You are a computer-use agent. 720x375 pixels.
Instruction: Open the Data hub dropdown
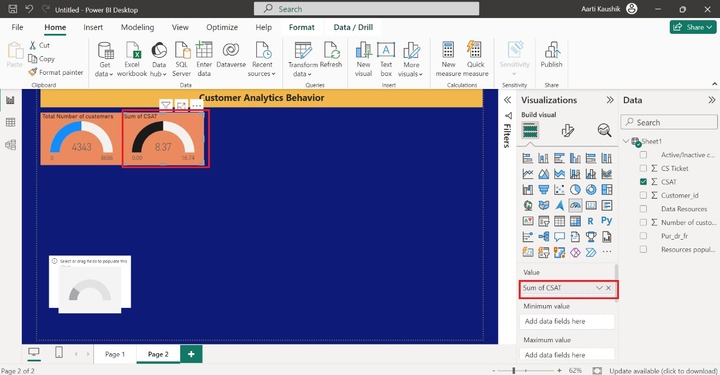tap(158, 60)
